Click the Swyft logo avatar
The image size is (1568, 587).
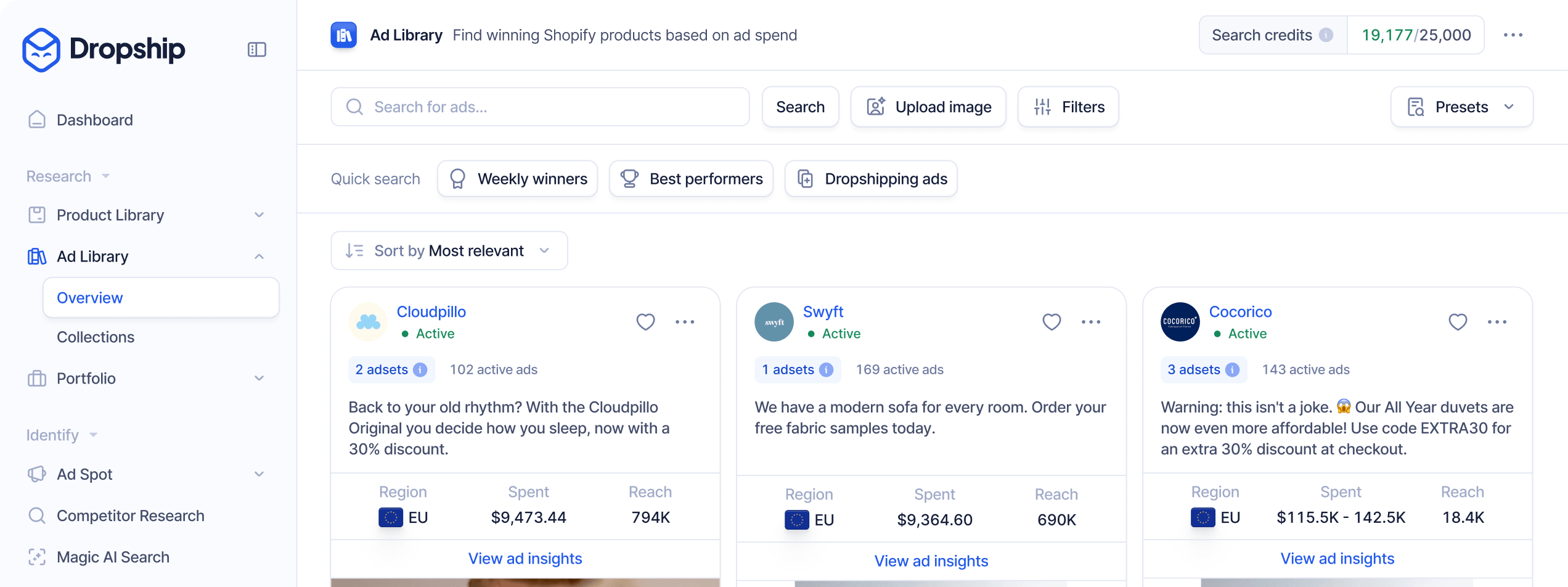pos(774,322)
